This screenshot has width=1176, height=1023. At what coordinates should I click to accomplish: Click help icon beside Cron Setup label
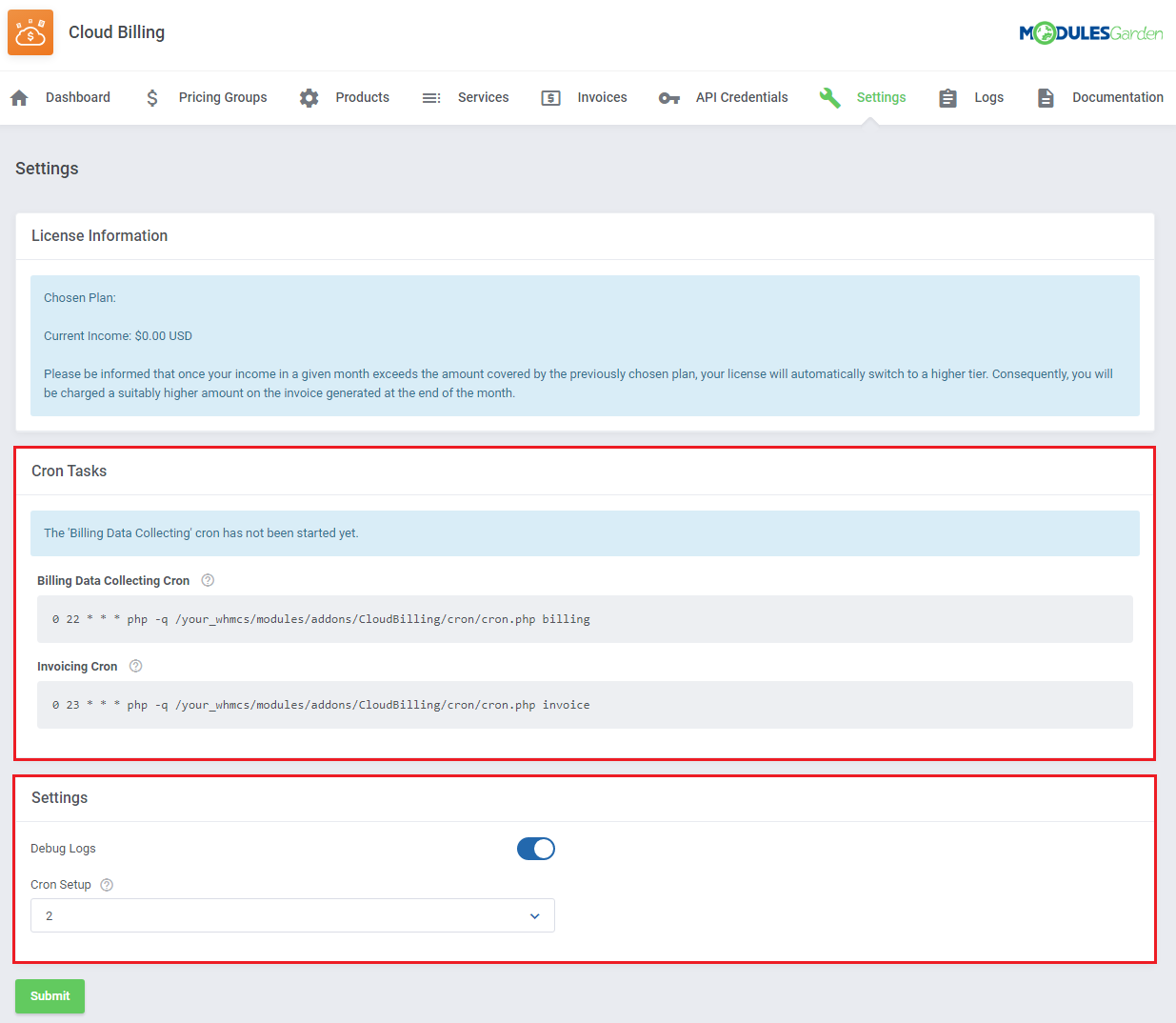(x=107, y=885)
